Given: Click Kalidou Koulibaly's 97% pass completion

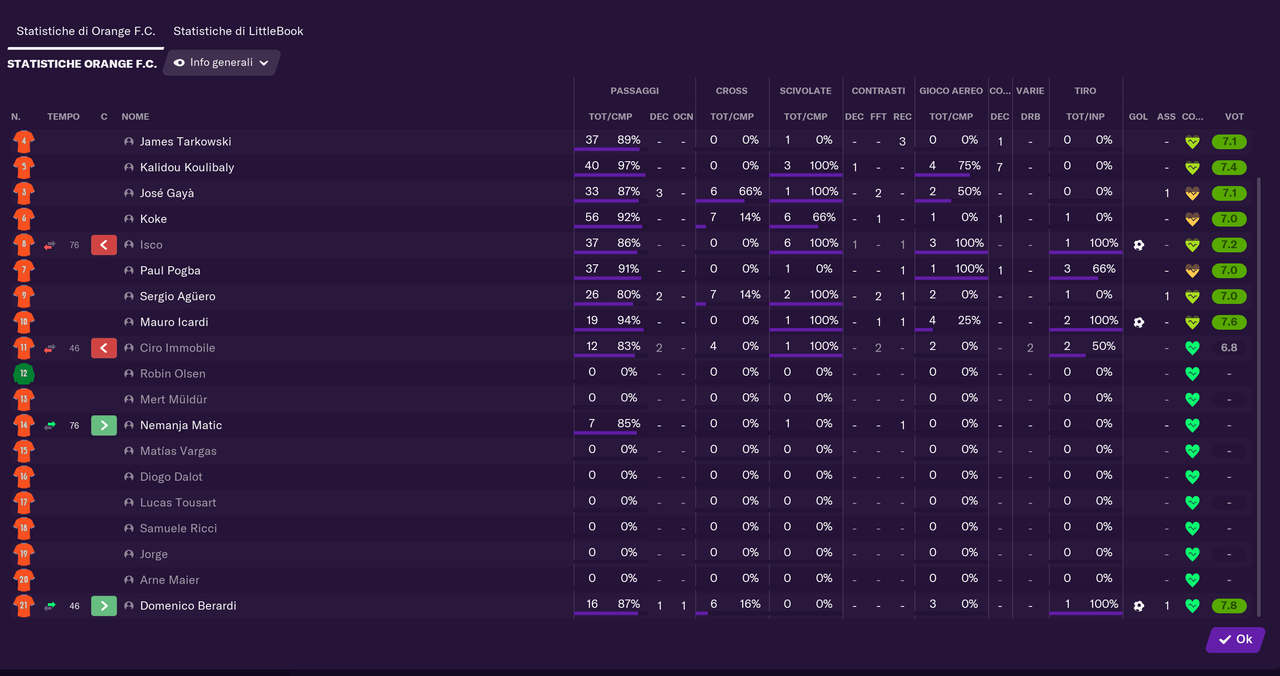Looking at the screenshot, I should click(629, 166).
